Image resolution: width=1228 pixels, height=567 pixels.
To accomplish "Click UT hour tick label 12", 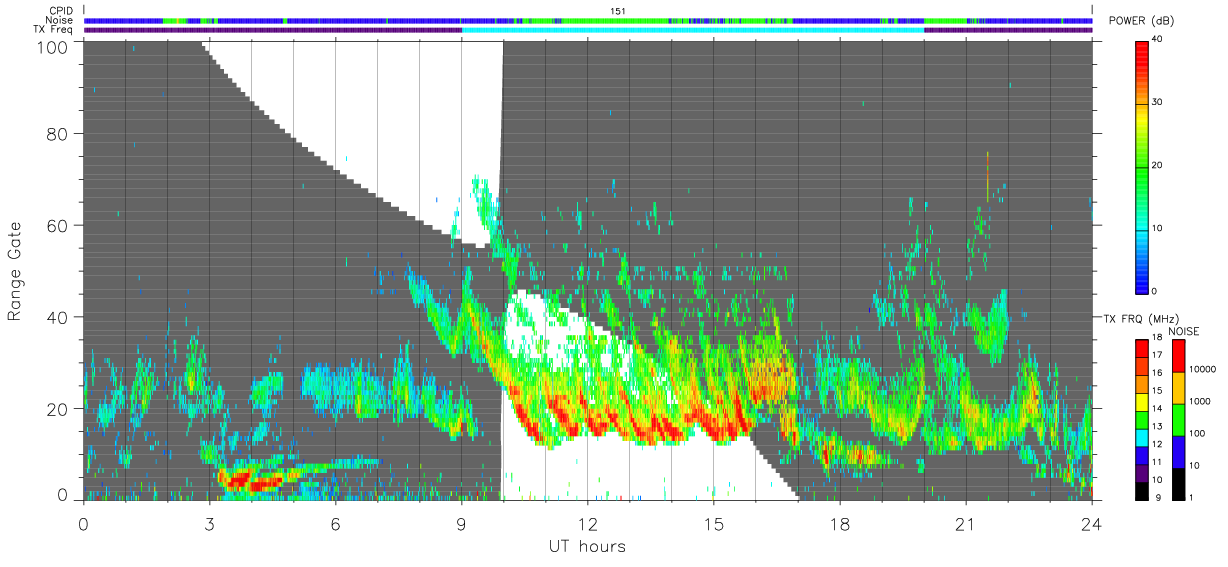I will coord(587,523).
